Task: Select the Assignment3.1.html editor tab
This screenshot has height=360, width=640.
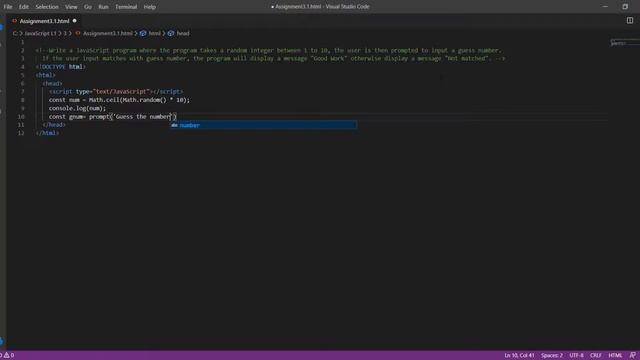Action: (44, 21)
